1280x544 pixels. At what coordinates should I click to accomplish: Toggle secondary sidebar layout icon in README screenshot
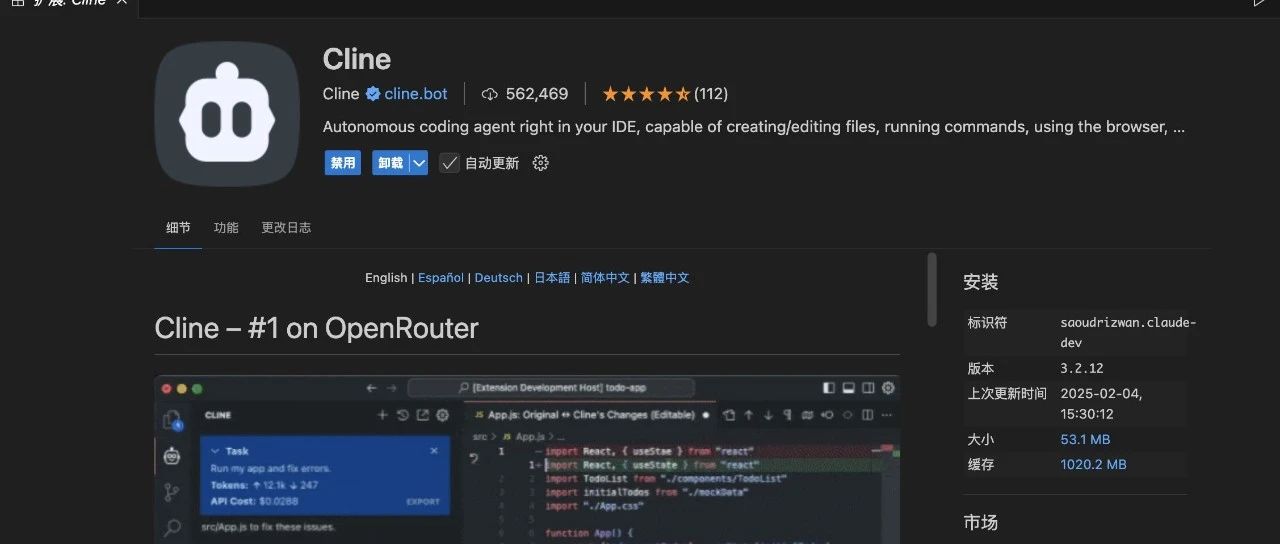coord(868,388)
